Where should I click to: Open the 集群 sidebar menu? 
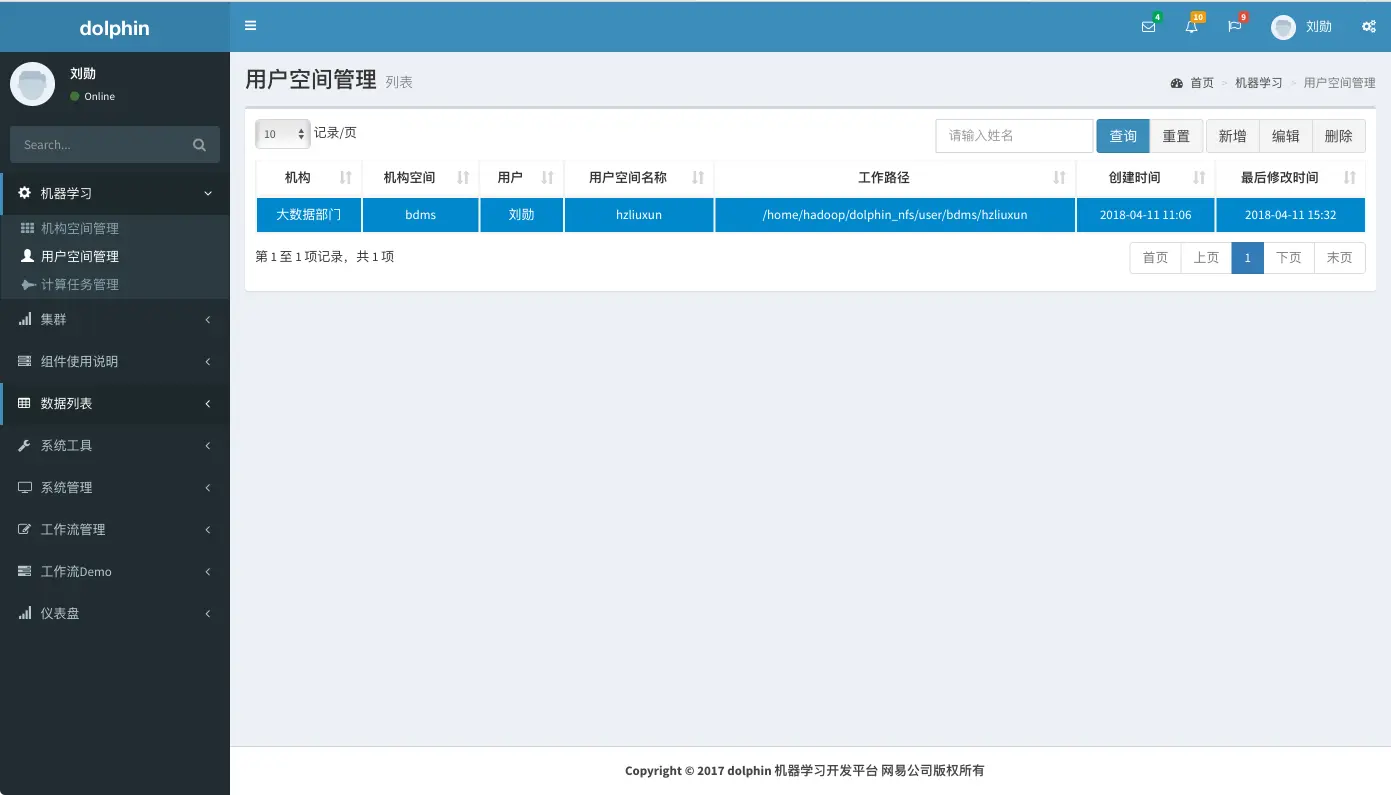click(115, 320)
